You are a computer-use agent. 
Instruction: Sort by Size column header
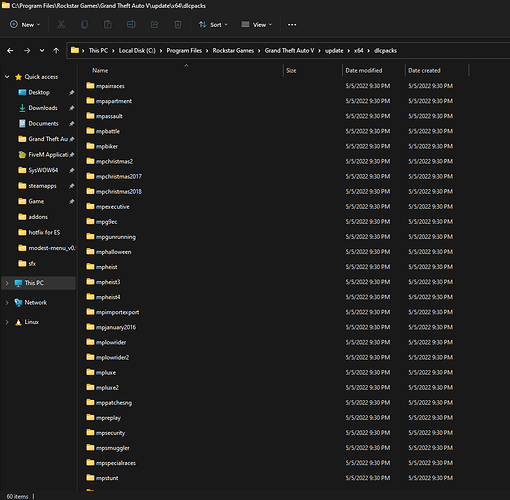pyautogui.click(x=291, y=71)
